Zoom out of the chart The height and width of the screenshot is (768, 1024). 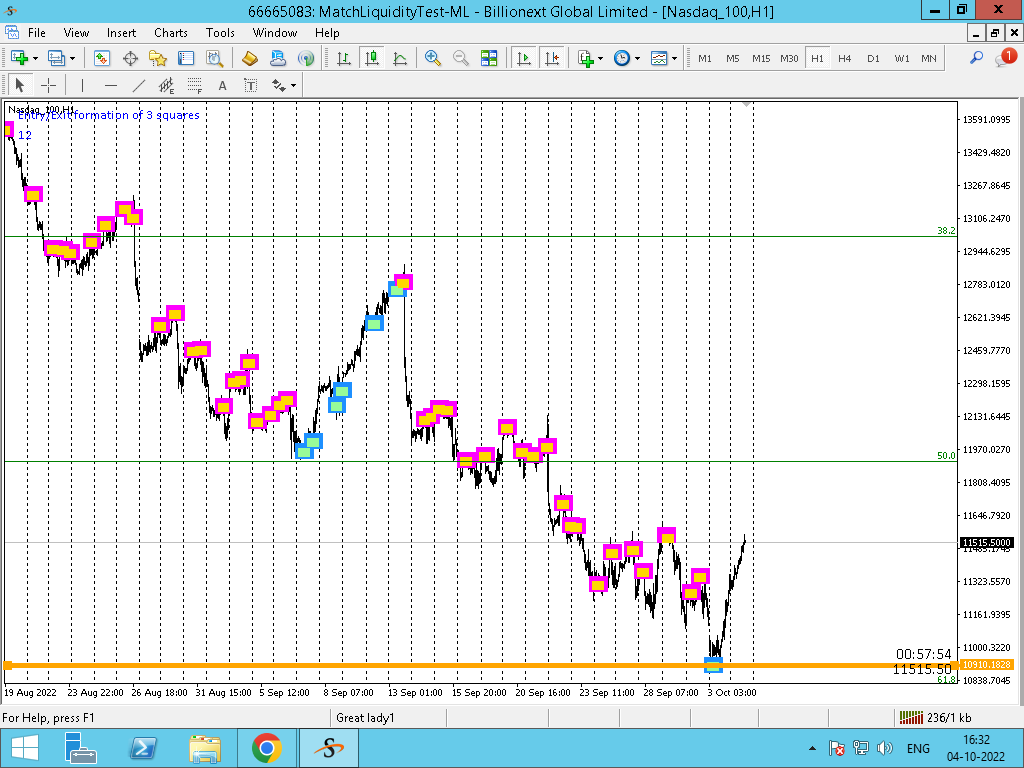[x=460, y=58]
